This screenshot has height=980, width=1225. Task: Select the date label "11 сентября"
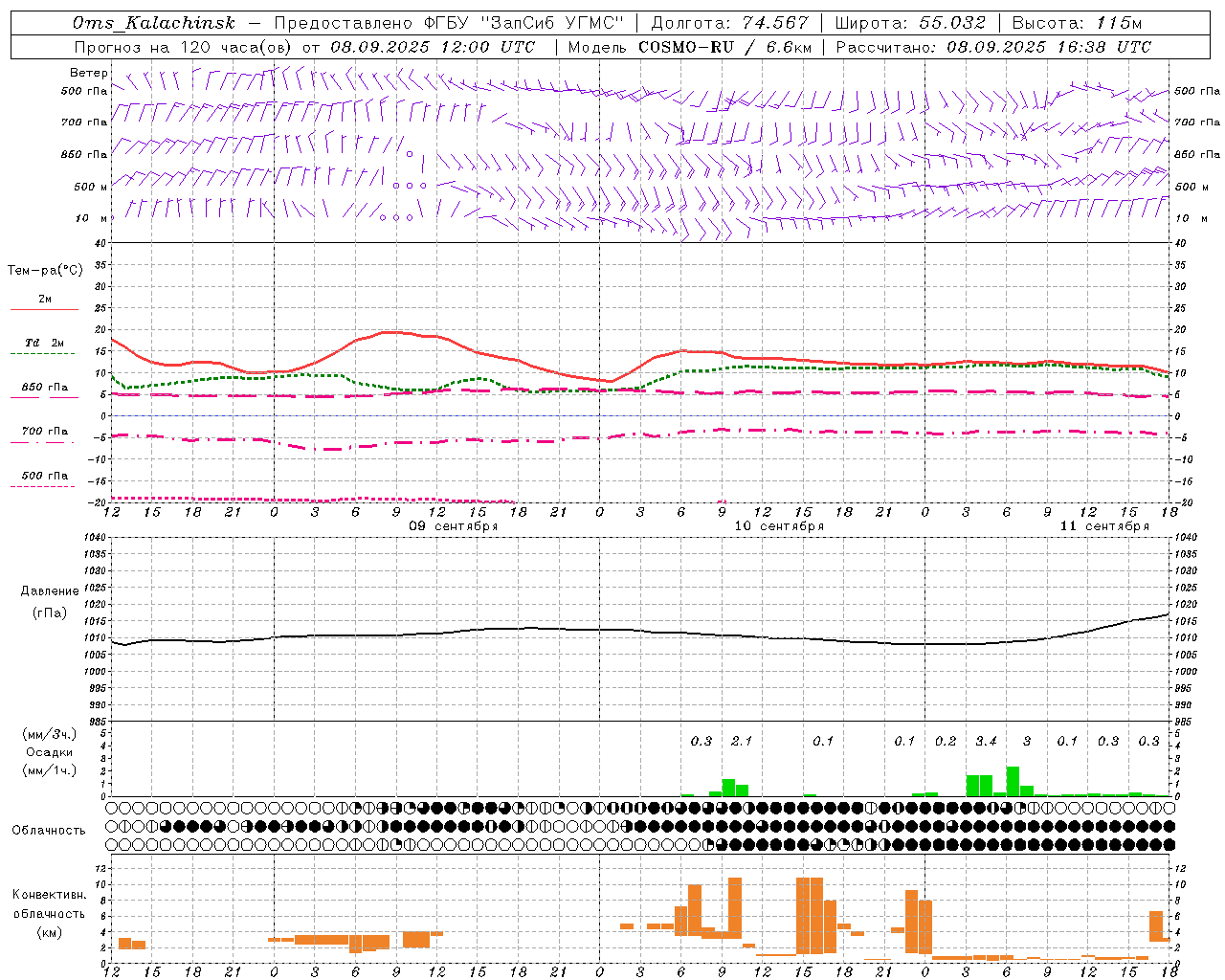coord(1104,526)
